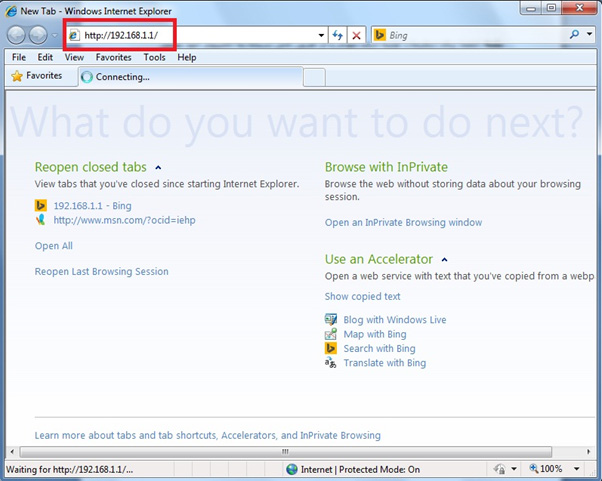Click the Translate with Bing link
The height and width of the screenshot is (481, 602).
[385, 363]
